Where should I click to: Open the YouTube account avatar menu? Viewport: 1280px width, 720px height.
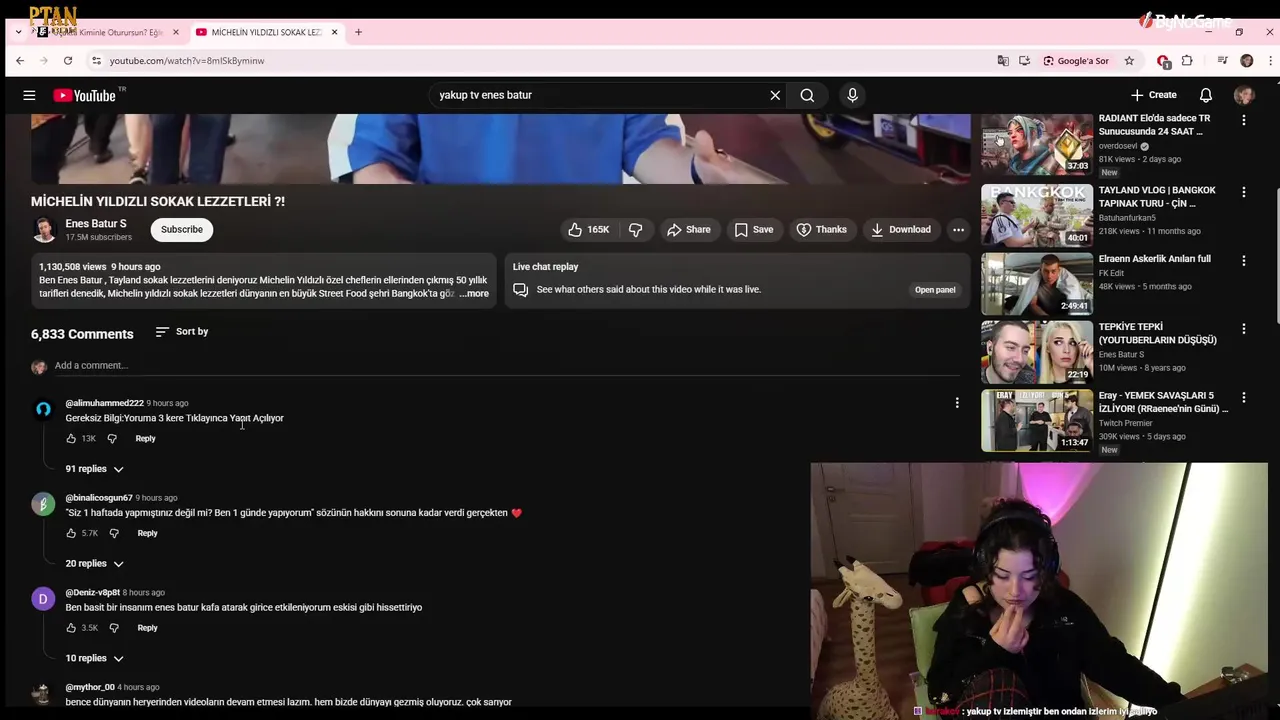[1244, 95]
